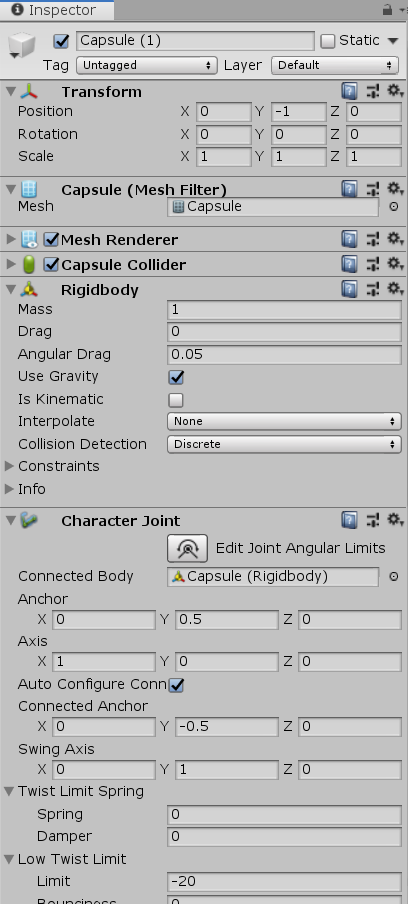Open the Layer dropdown showing Default

(335, 65)
